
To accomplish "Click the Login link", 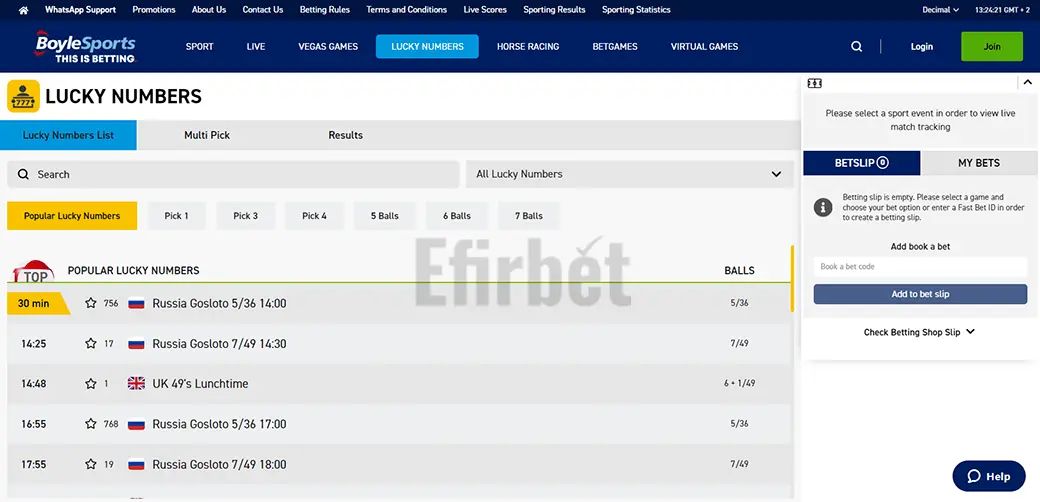I will [x=921, y=46].
